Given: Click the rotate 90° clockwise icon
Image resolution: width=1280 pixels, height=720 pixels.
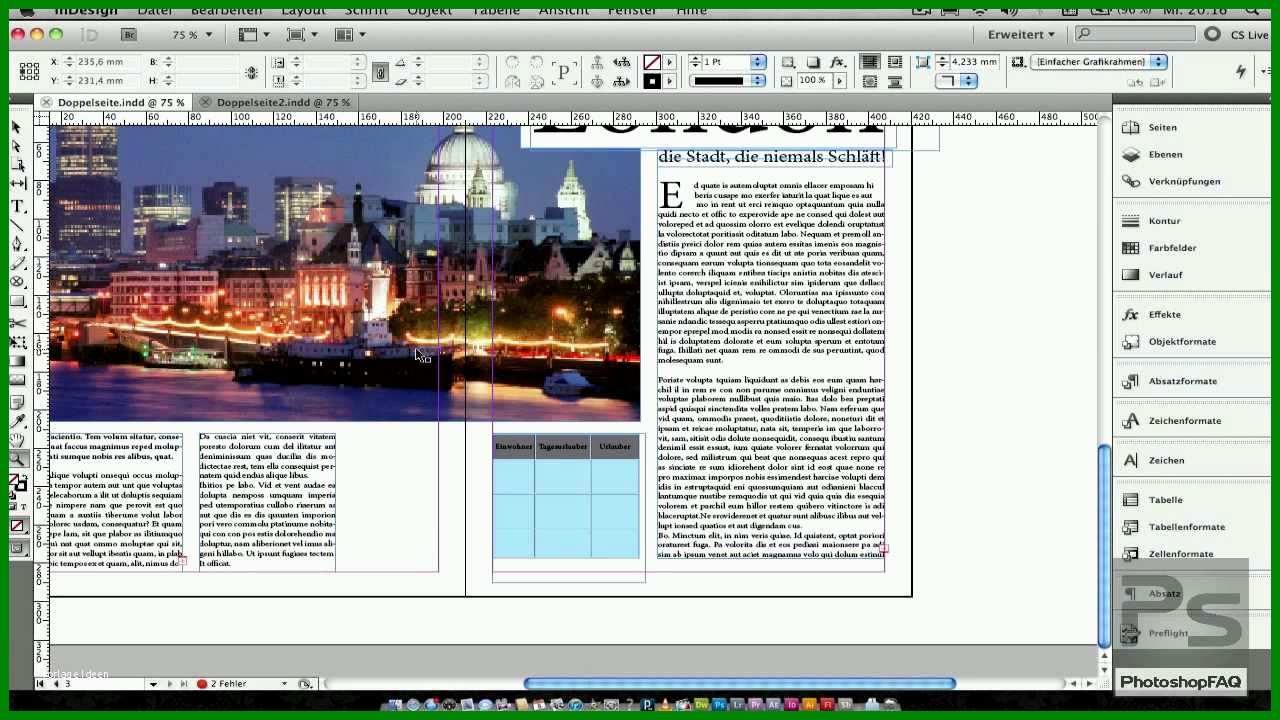Looking at the screenshot, I should coord(512,62).
